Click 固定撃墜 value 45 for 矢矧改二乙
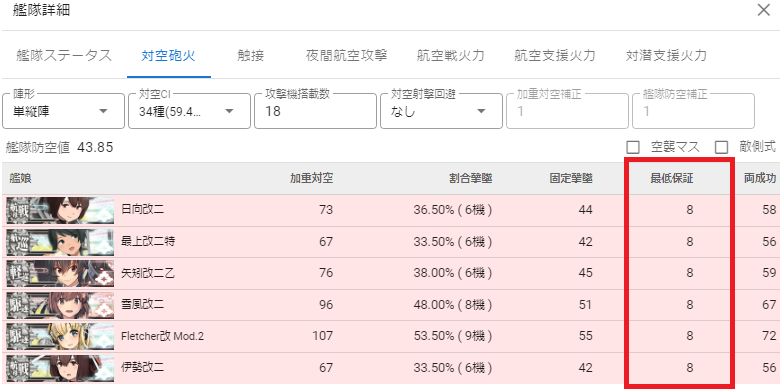 tap(586, 274)
